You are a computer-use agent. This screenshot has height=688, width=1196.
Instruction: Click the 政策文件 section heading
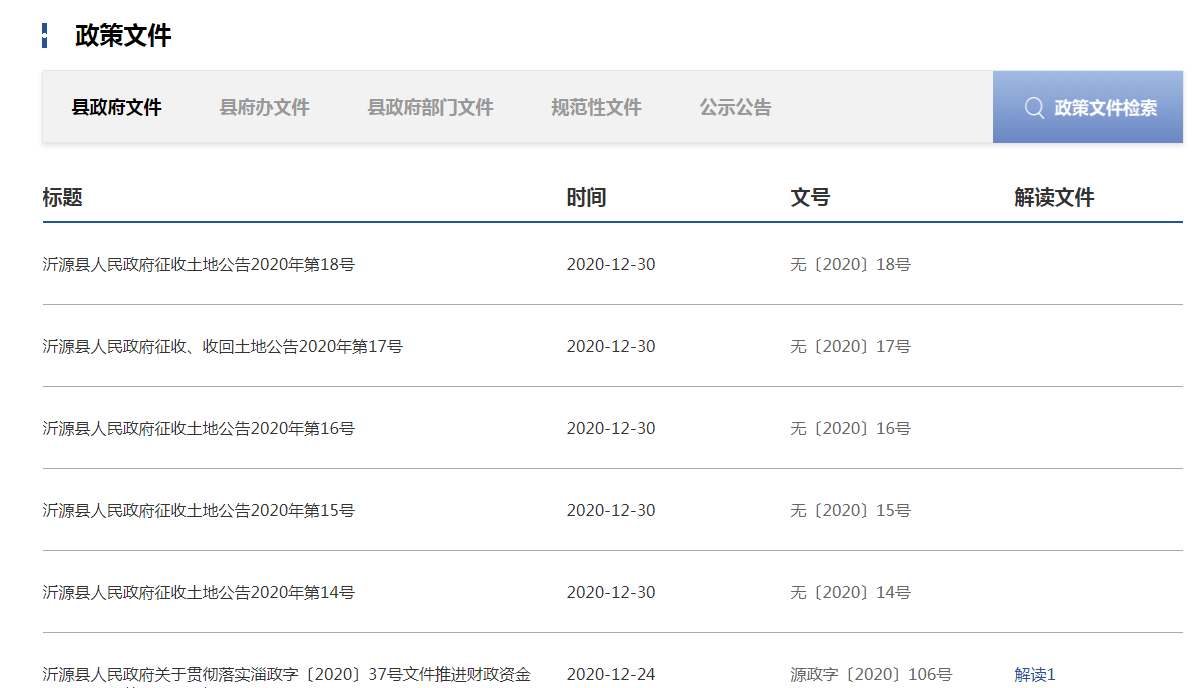[123, 36]
